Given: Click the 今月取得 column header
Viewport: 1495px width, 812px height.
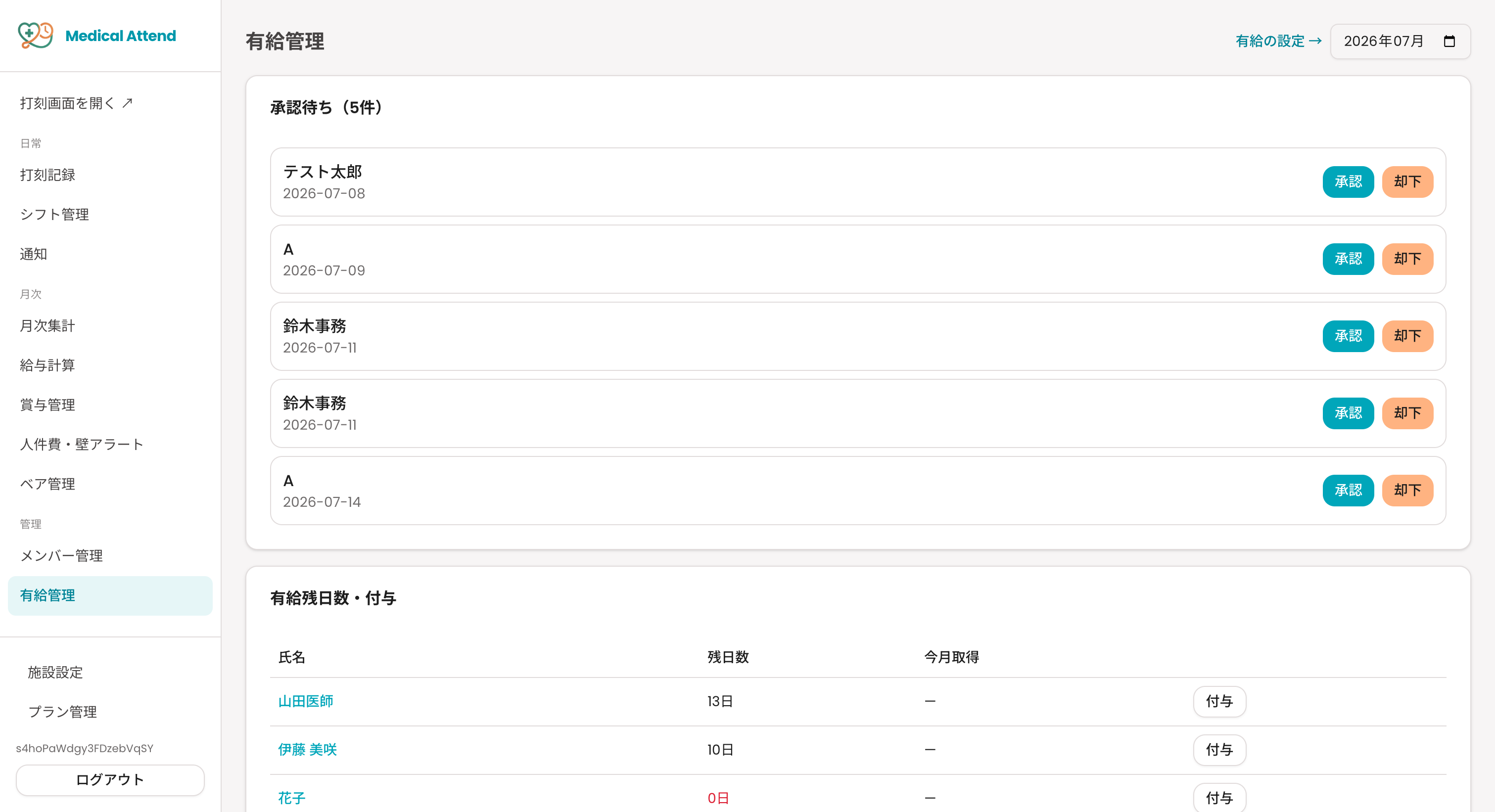Looking at the screenshot, I should 951,657.
